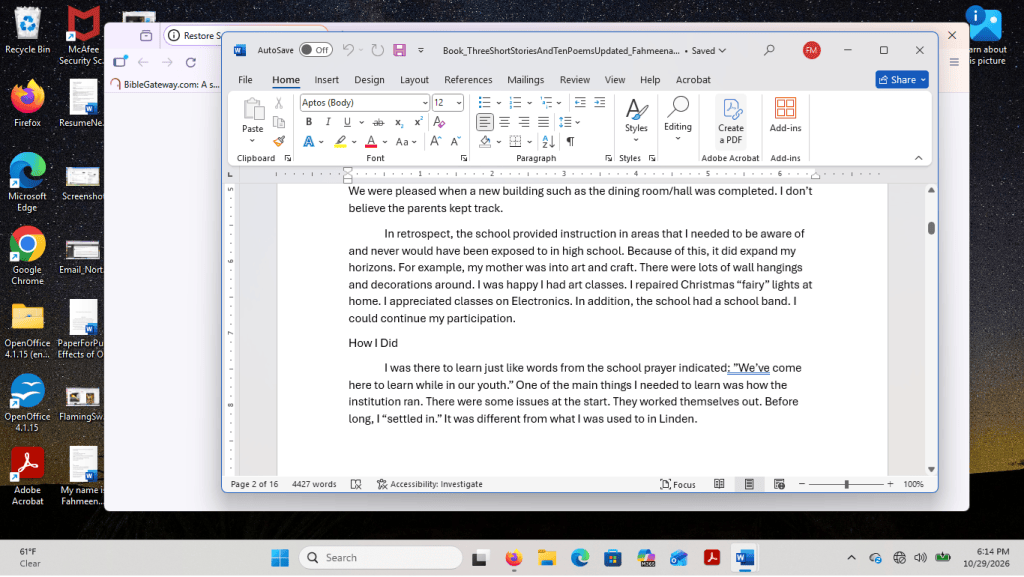1024x577 pixels.
Task: Cut selection with the scissors icon
Action: pyautogui.click(x=279, y=102)
